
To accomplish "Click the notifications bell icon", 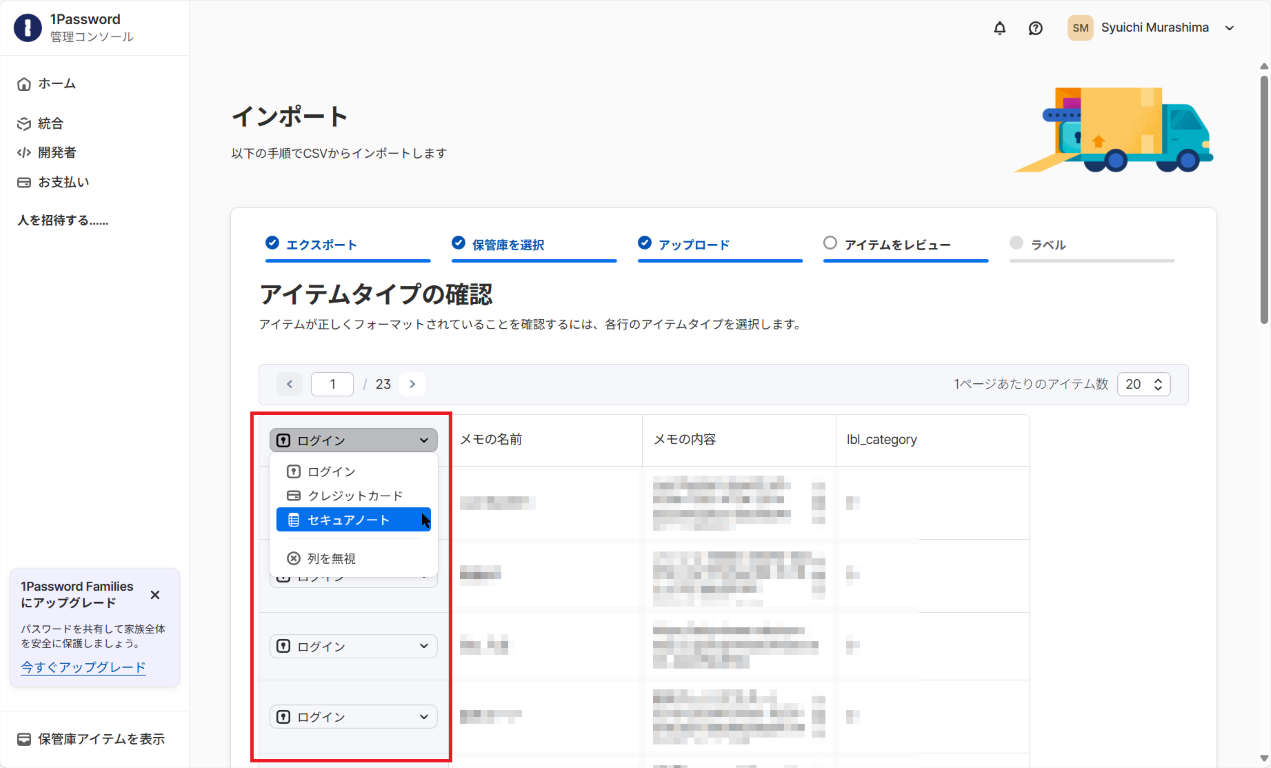I will coord(999,28).
